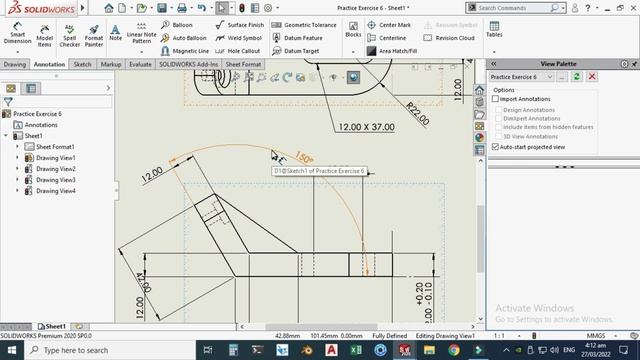Image resolution: width=640 pixels, height=360 pixels.
Task: Insert a Surface Finish symbol
Action: click(x=240, y=25)
